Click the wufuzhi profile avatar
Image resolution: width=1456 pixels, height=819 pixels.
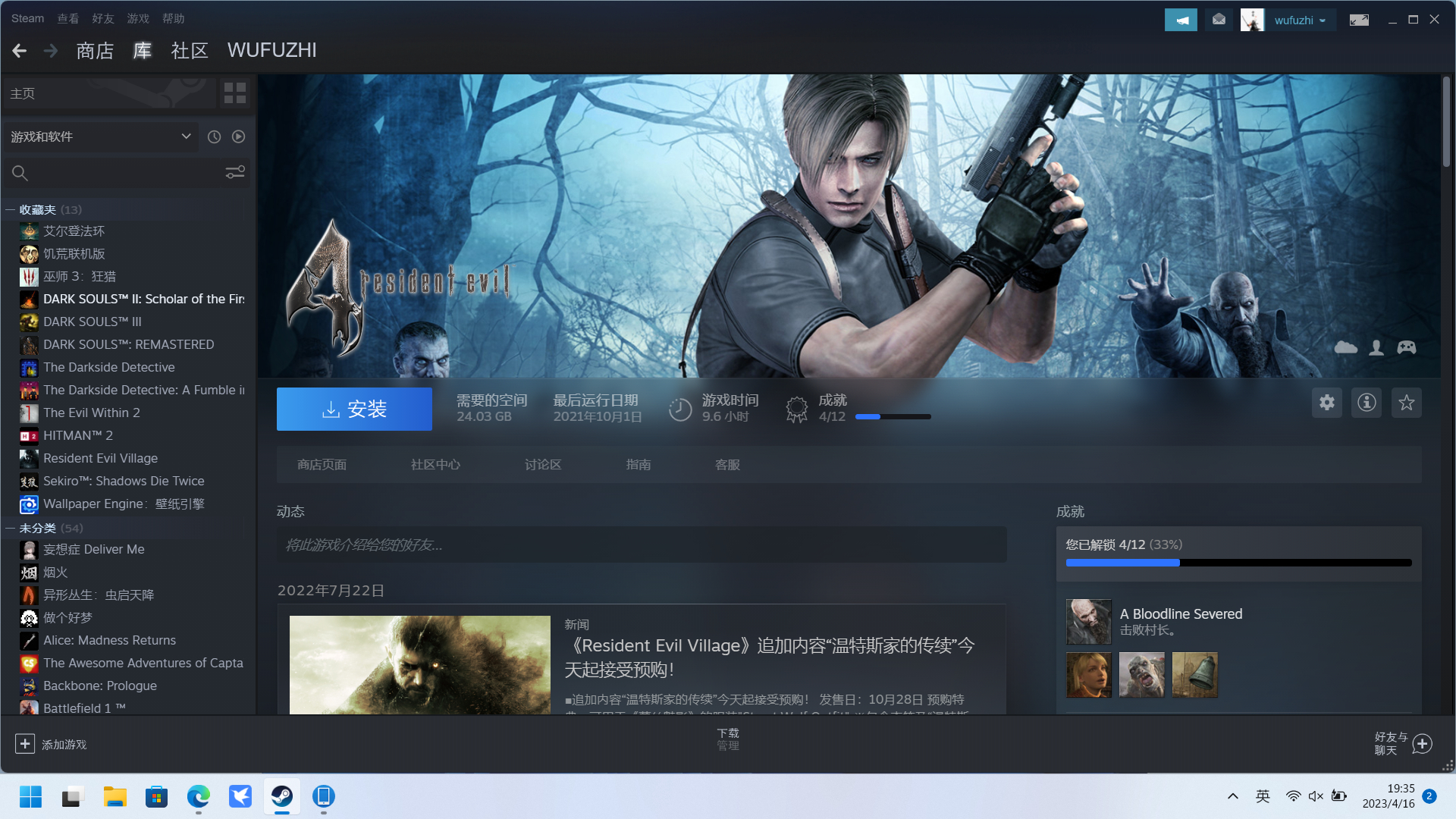point(1252,20)
